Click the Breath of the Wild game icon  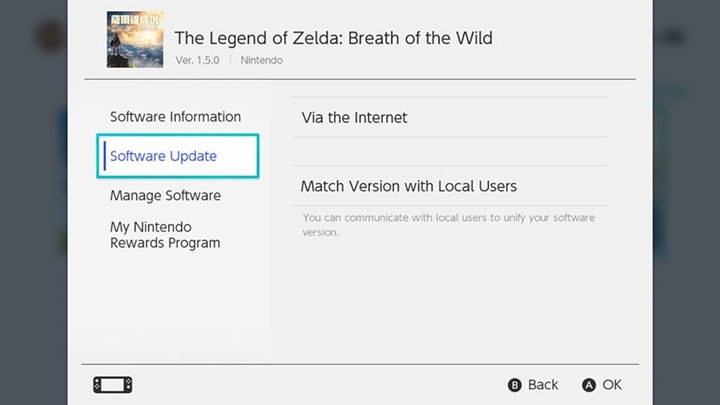[x=135, y=39]
